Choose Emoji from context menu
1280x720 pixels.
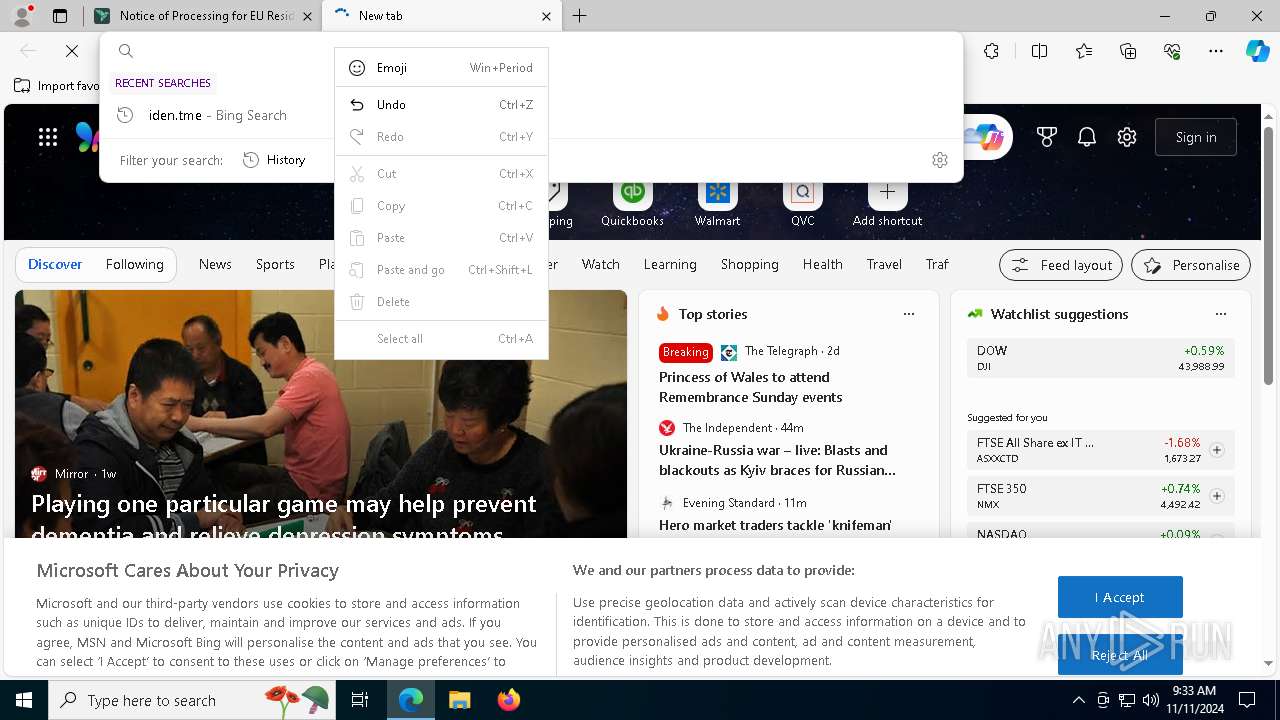(441, 68)
